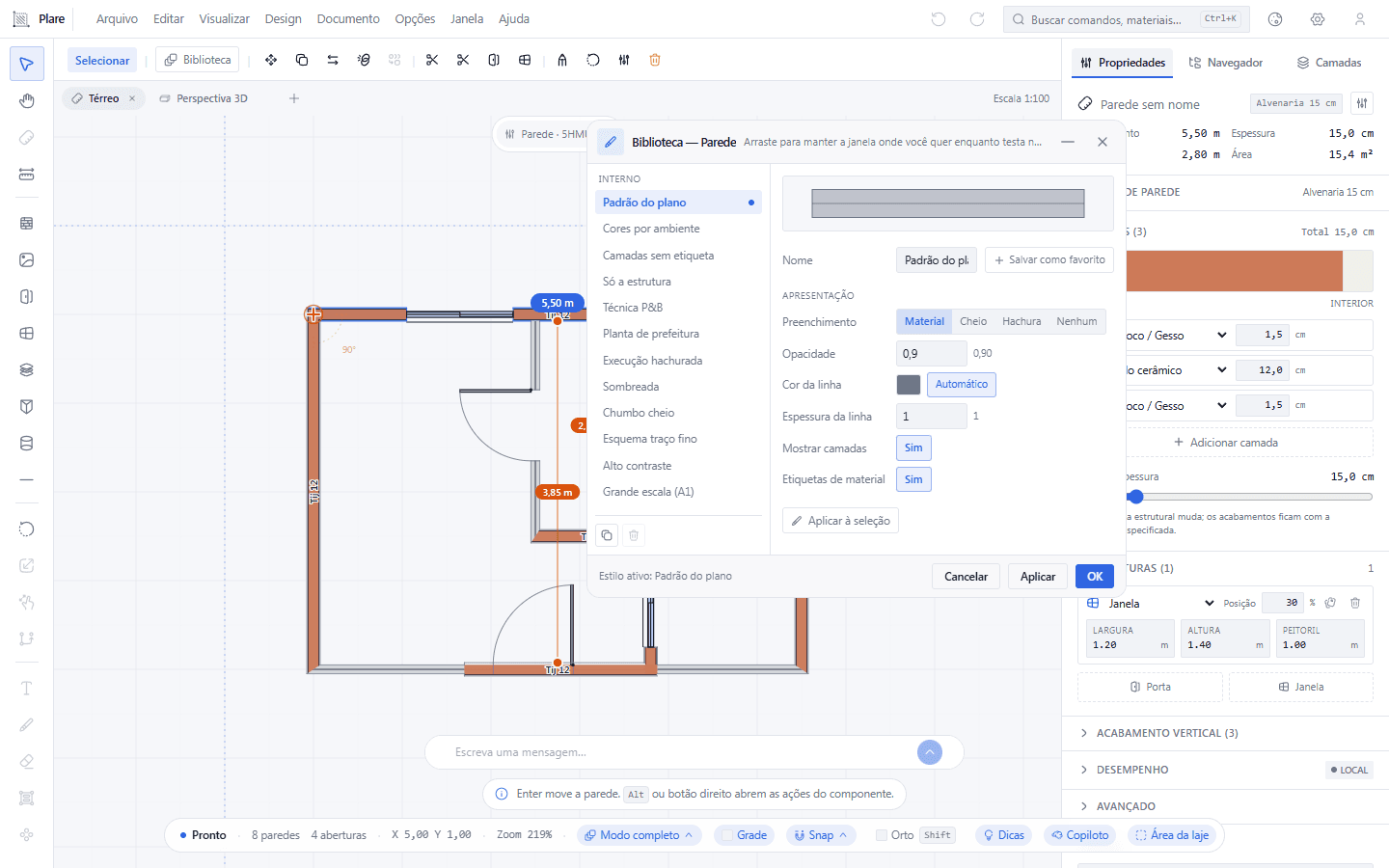Toggle the Grade grid option in status bar
This screenshot has width=1389, height=868.
[x=743, y=835]
